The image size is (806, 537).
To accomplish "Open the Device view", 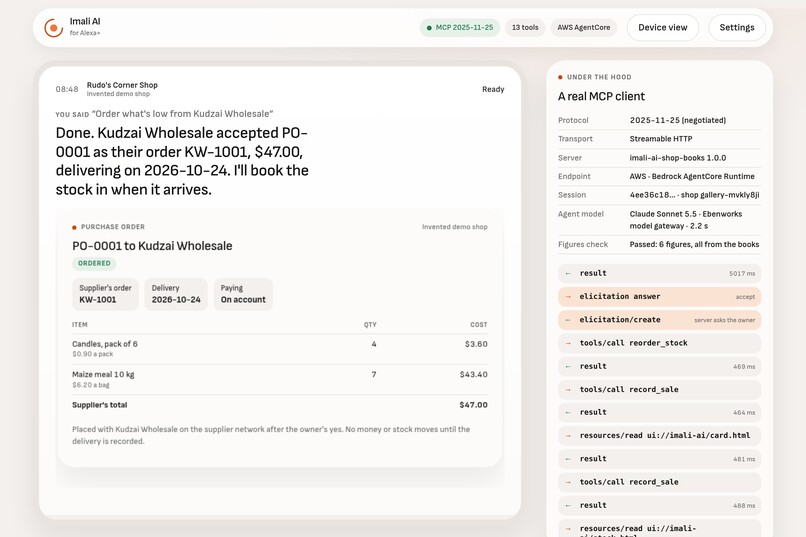I will coord(663,28).
